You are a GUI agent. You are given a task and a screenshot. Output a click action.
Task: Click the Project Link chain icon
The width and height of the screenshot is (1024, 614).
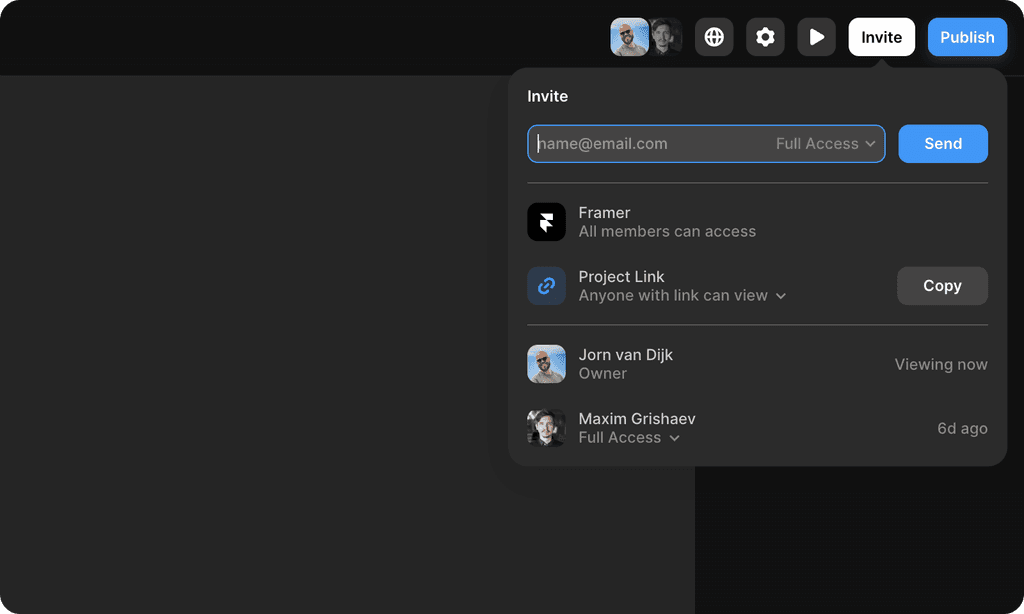click(x=546, y=285)
